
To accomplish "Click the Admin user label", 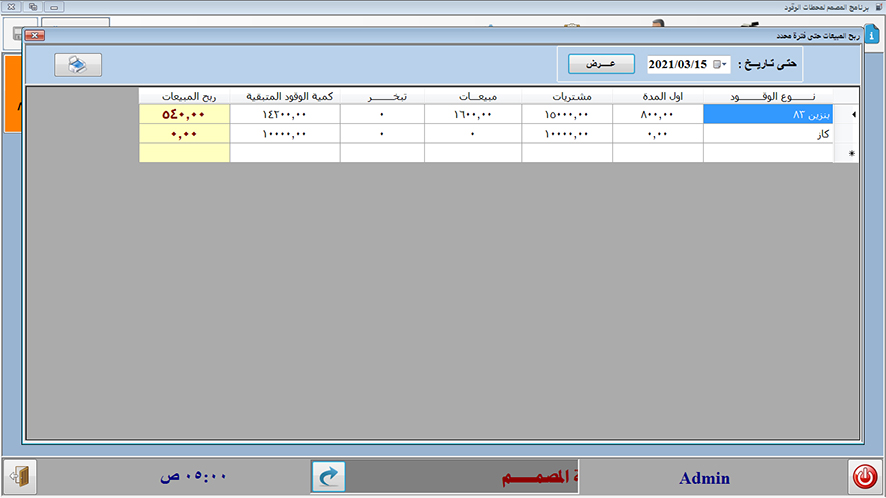I will [x=704, y=478].
